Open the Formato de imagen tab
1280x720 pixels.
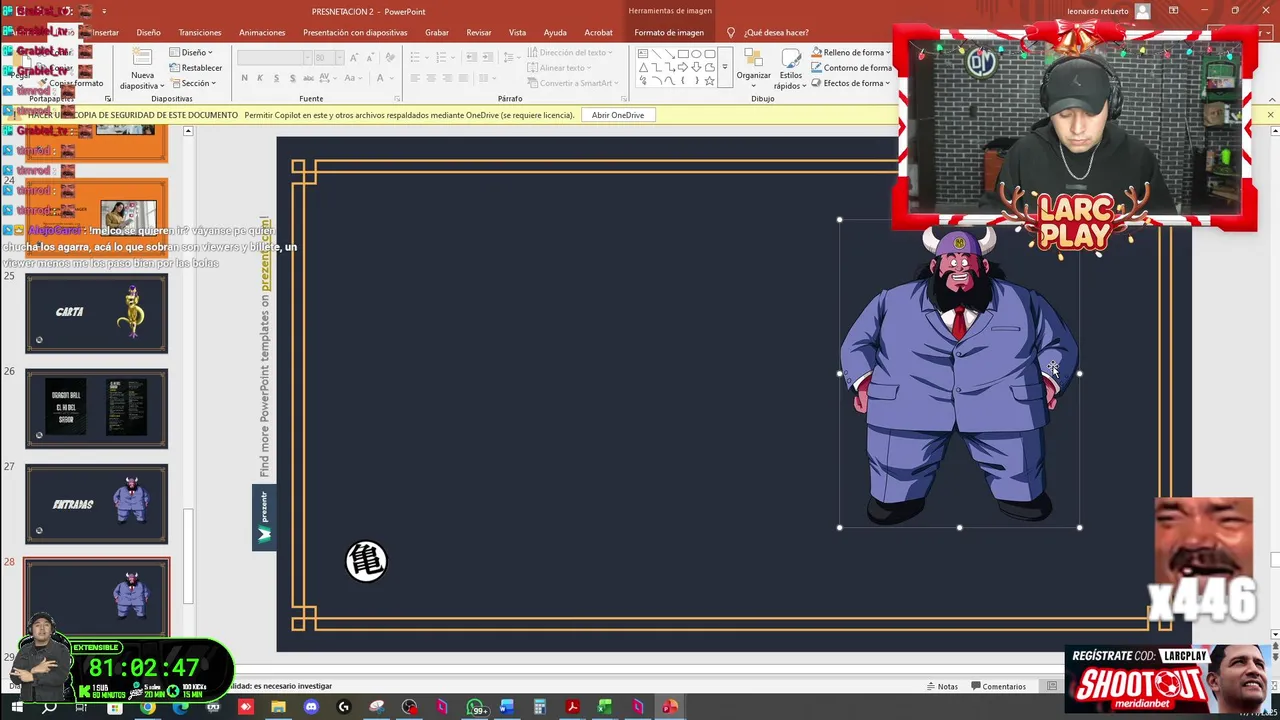pos(669,32)
